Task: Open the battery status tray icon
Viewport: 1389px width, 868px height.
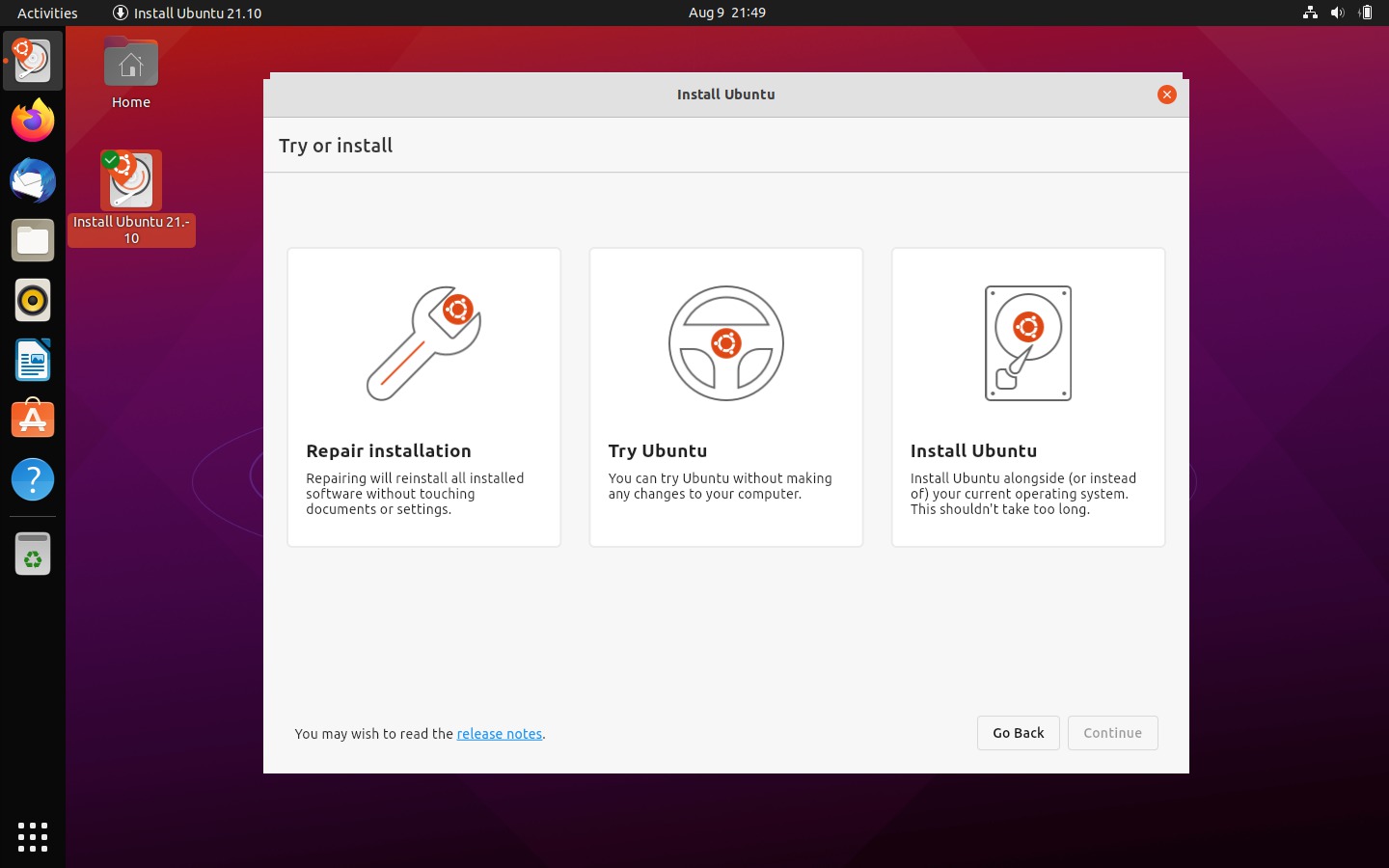Action: pyautogui.click(x=1365, y=13)
